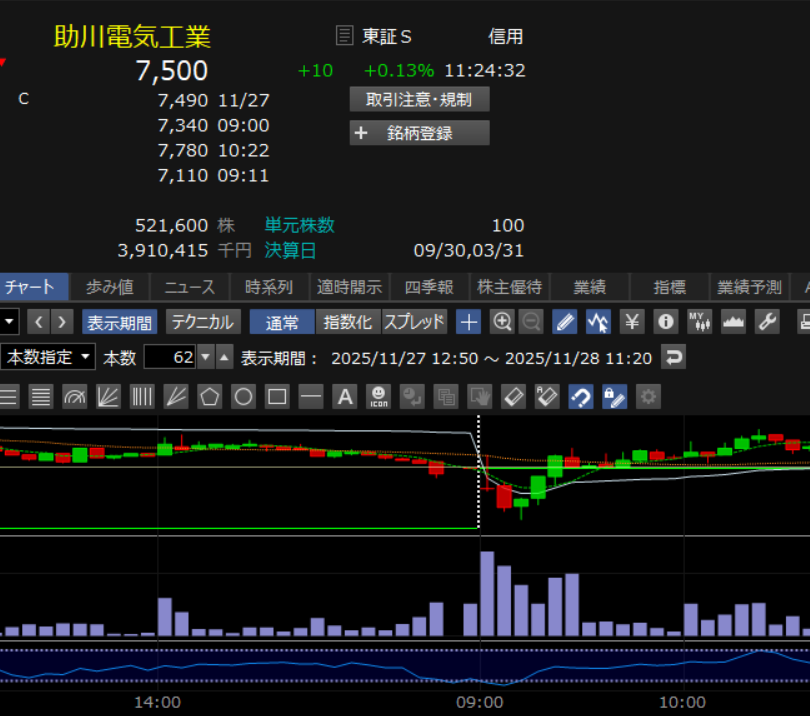This screenshot has height=716, width=810.
Task: Click the text annotation A tool
Action: point(345,397)
